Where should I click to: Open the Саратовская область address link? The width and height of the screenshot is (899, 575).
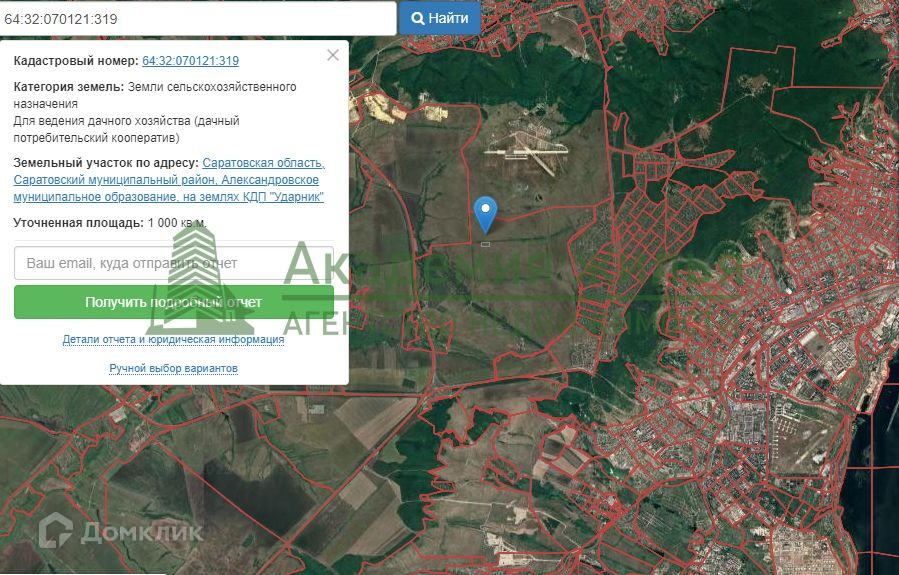(x=169, y=180)
